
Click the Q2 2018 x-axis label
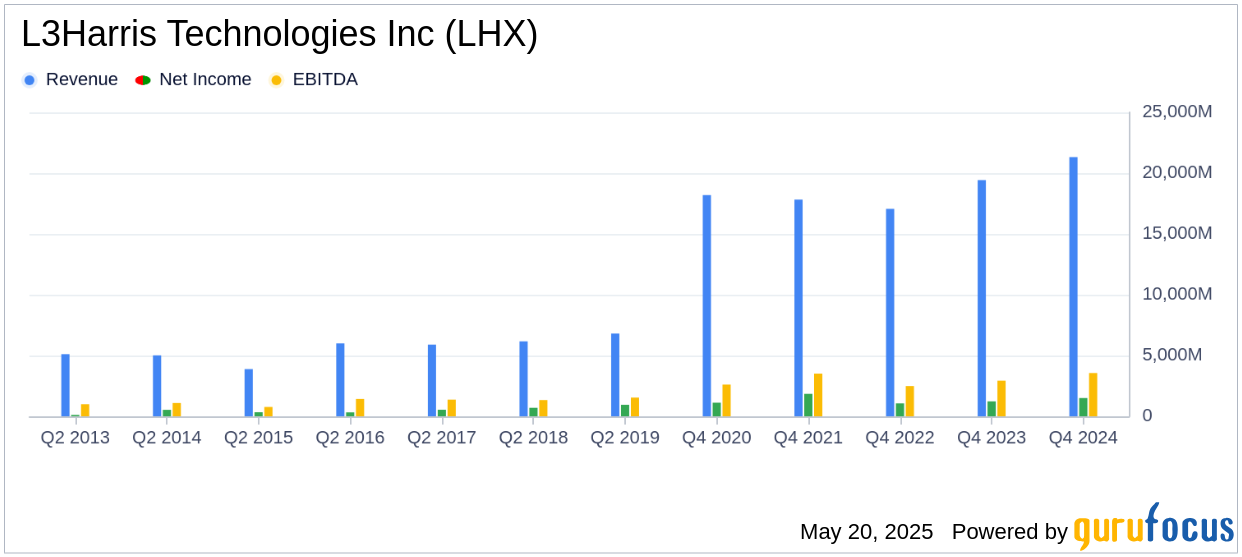533,438
